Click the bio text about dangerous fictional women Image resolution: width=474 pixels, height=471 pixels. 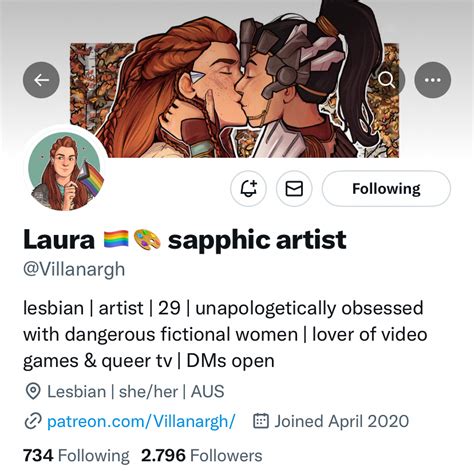tap(225, 334)
